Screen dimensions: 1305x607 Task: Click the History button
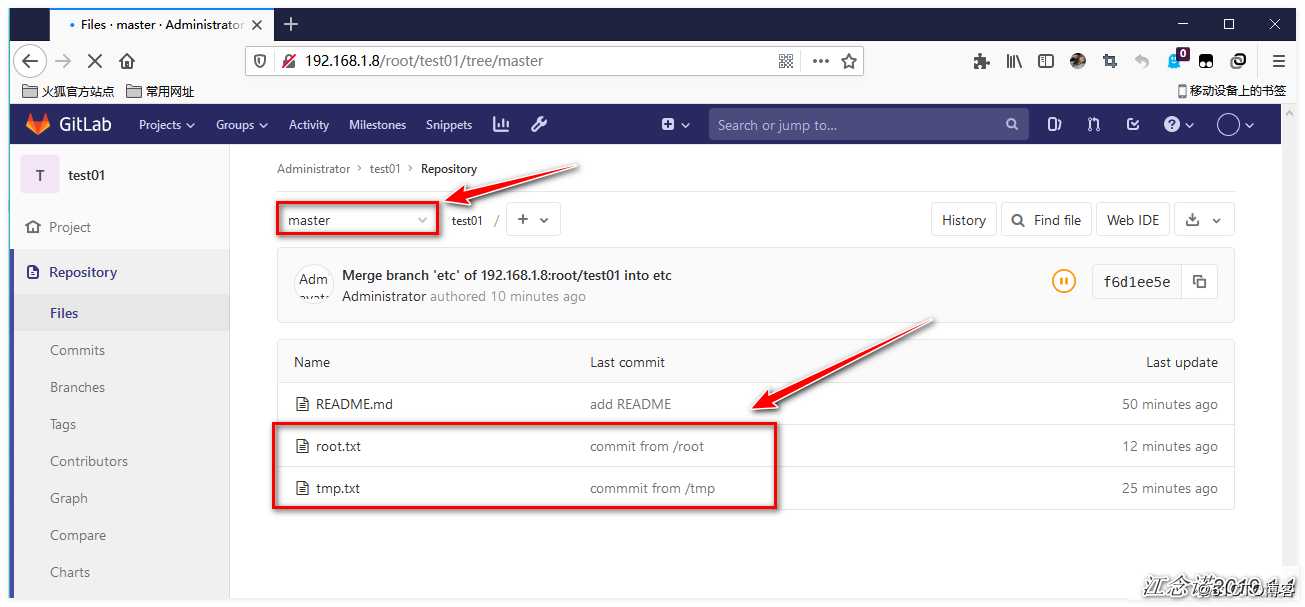pos(964,220)
